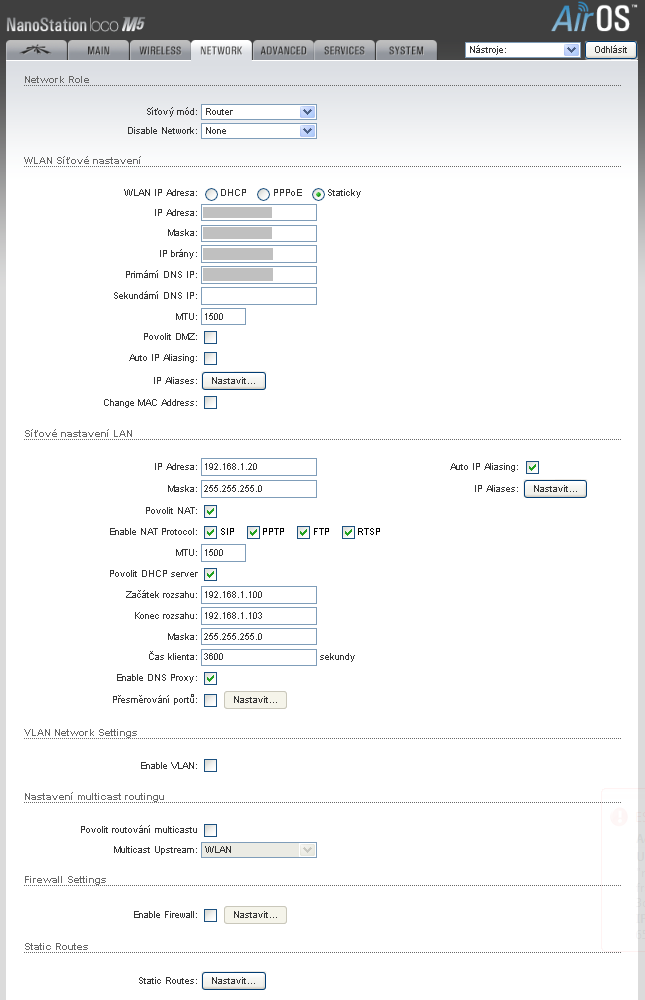Open the Nástroje tools dropdown
Viewport: 645px width, 1000px height.
(x=523, y=49)
